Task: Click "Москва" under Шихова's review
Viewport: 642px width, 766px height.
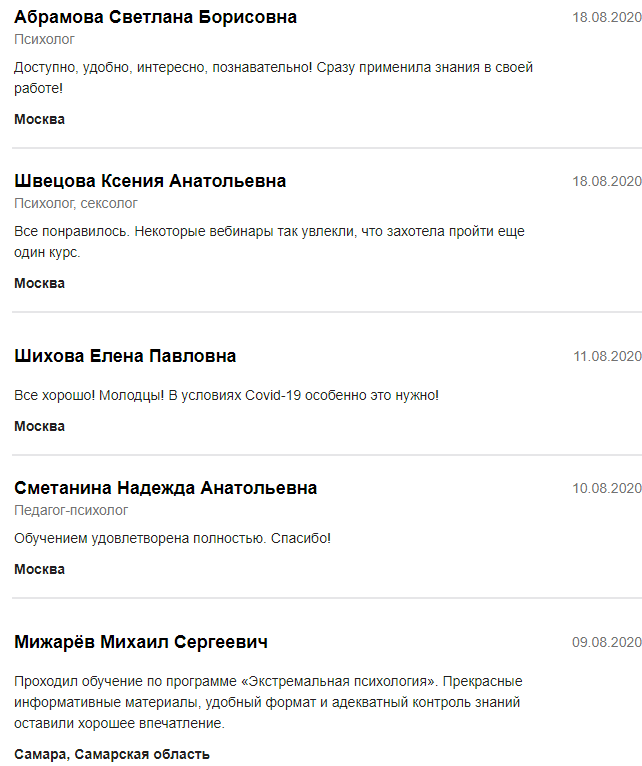Action: 39,426
